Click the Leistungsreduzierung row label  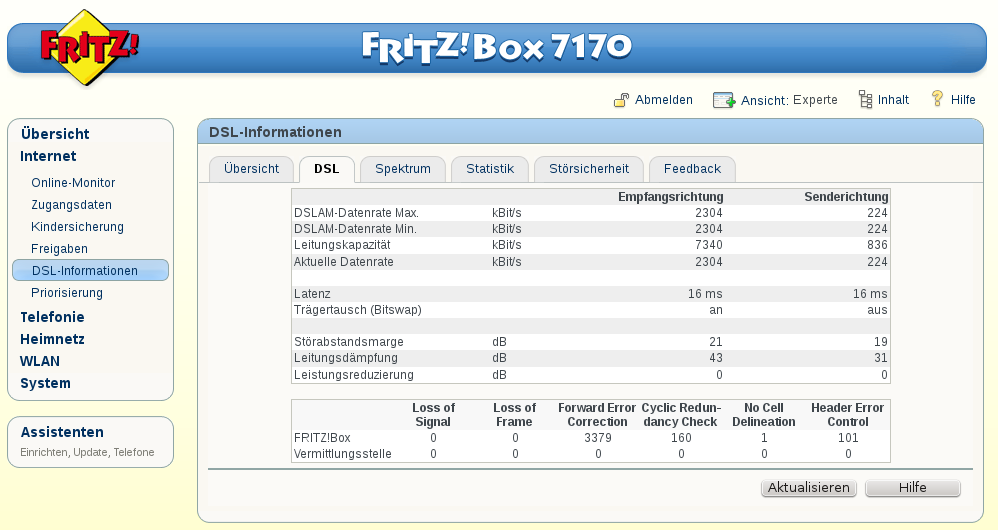pos(354,375)
